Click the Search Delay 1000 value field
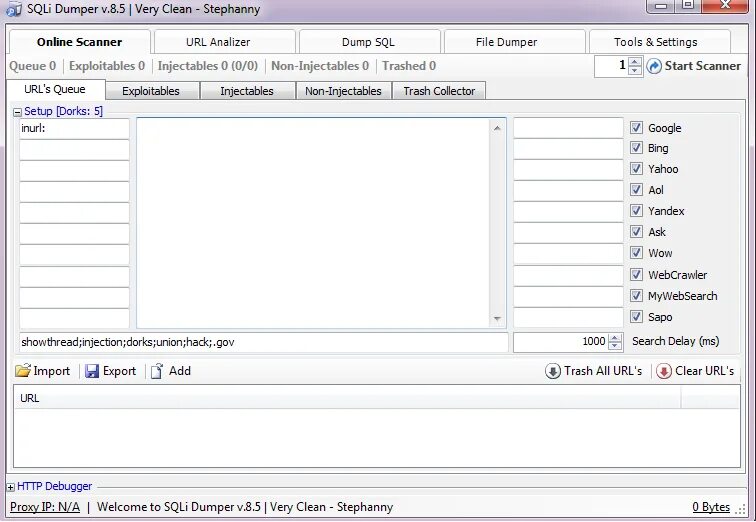The image size is (756, 522). pyautogui.click(x=561, y=342)
